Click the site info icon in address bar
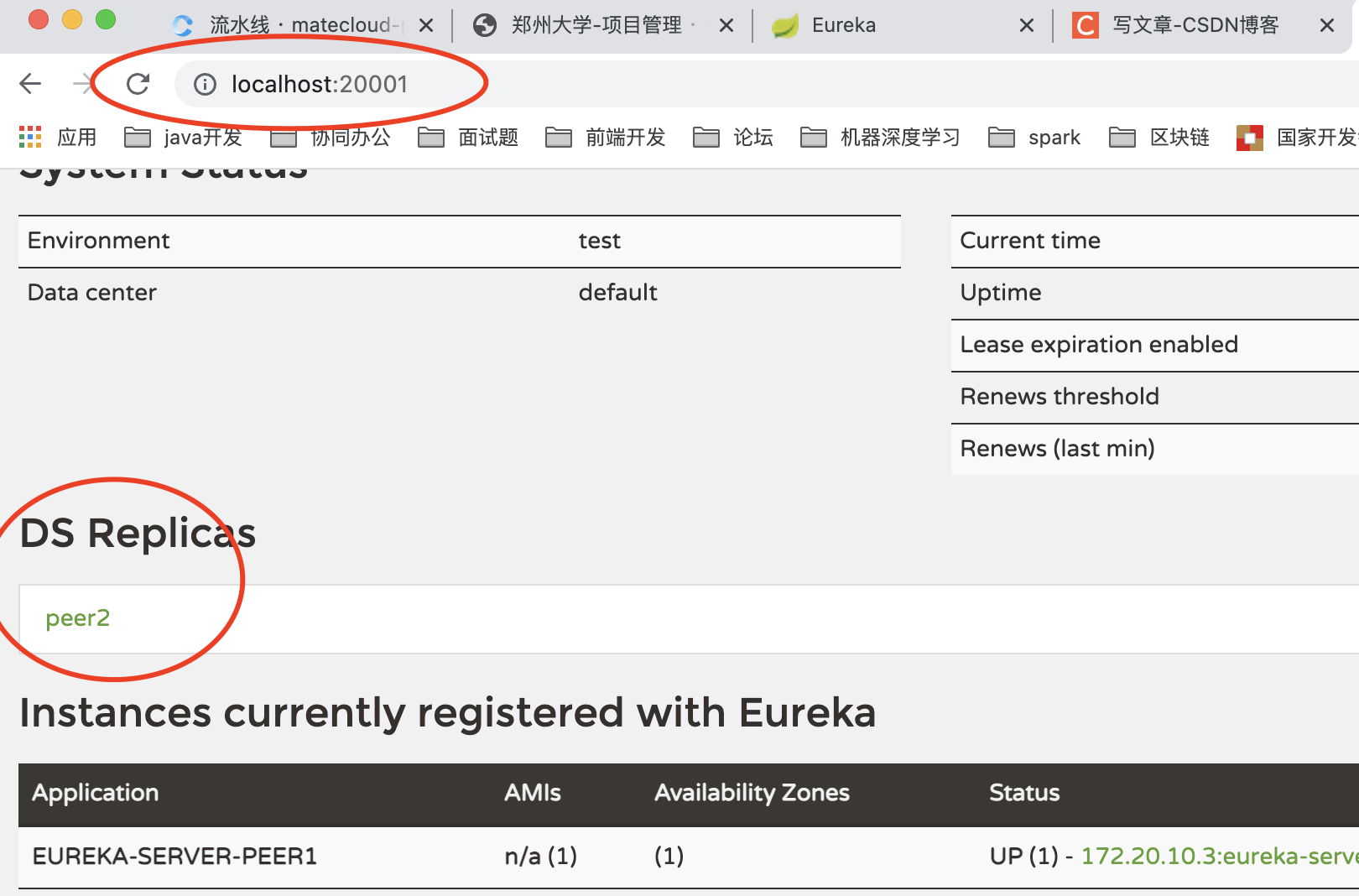1359x896 pixels. point(204,84)
